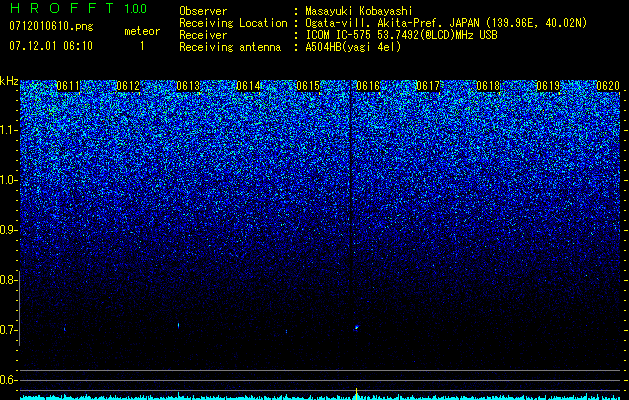Image resolution: width=629 pixels, height=400 pixels.
Task: Click the 0.9 frequency axis label
Action: [8, 230]
